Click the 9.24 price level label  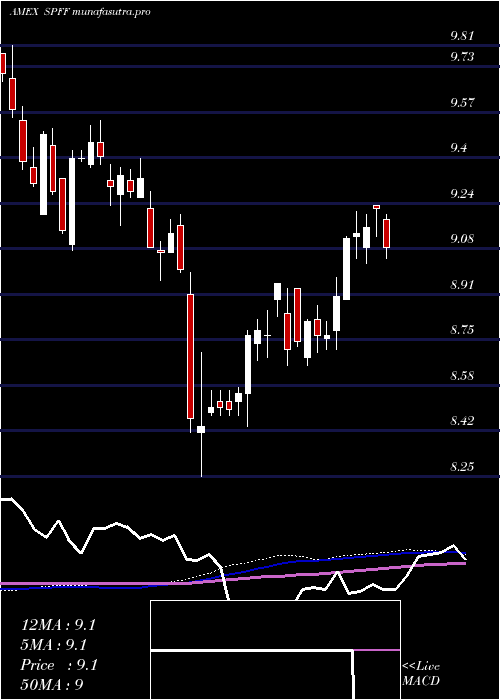(462, 193)
